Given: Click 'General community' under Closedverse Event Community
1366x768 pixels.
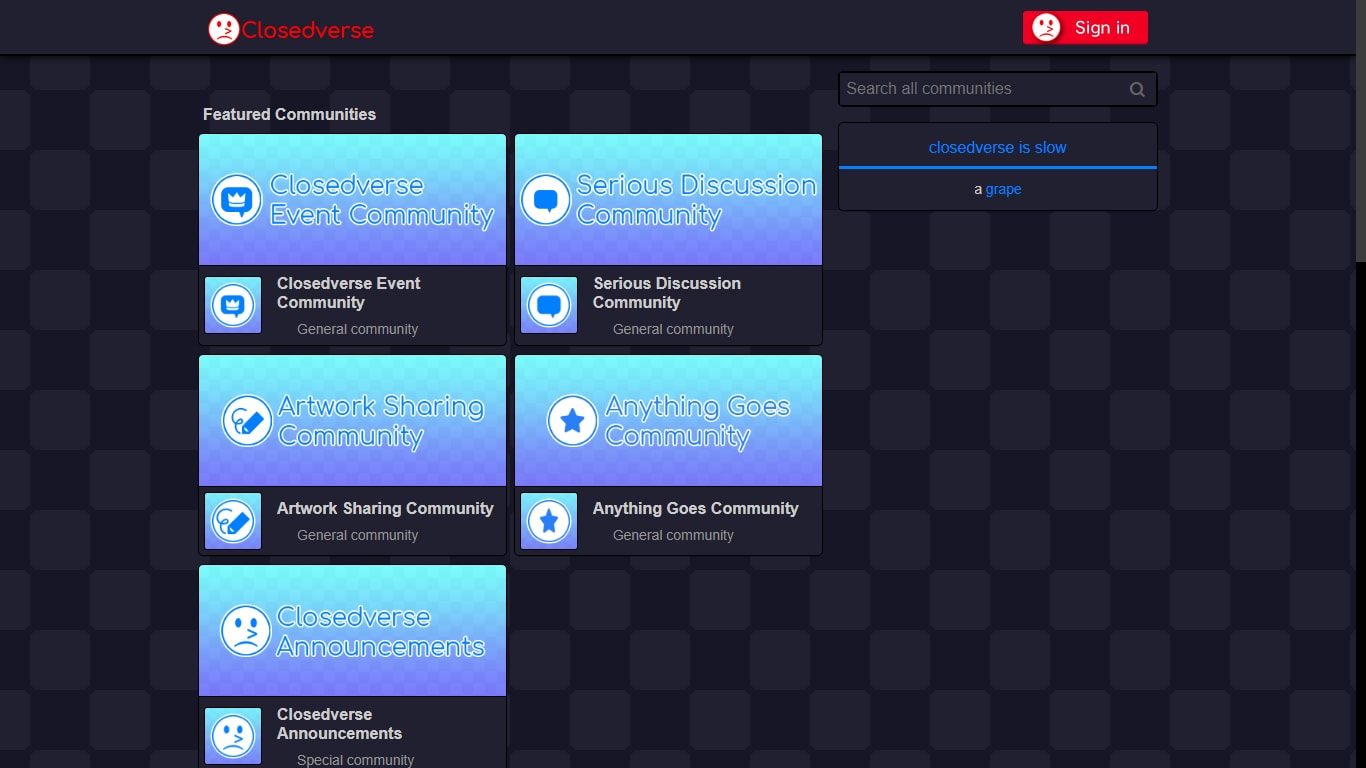Looking at the screenshot, I should point(358,329).
